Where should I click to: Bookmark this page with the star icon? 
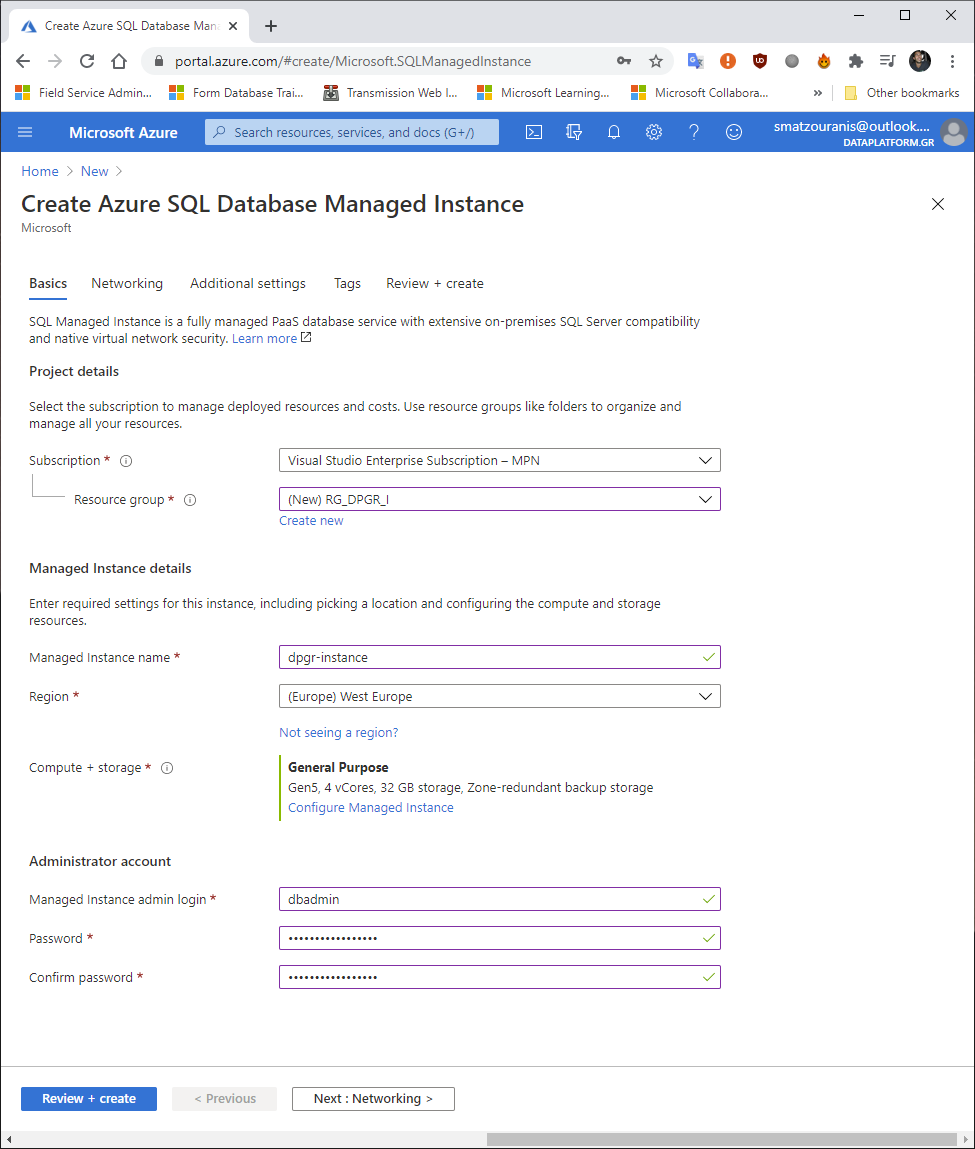[656, 61]
